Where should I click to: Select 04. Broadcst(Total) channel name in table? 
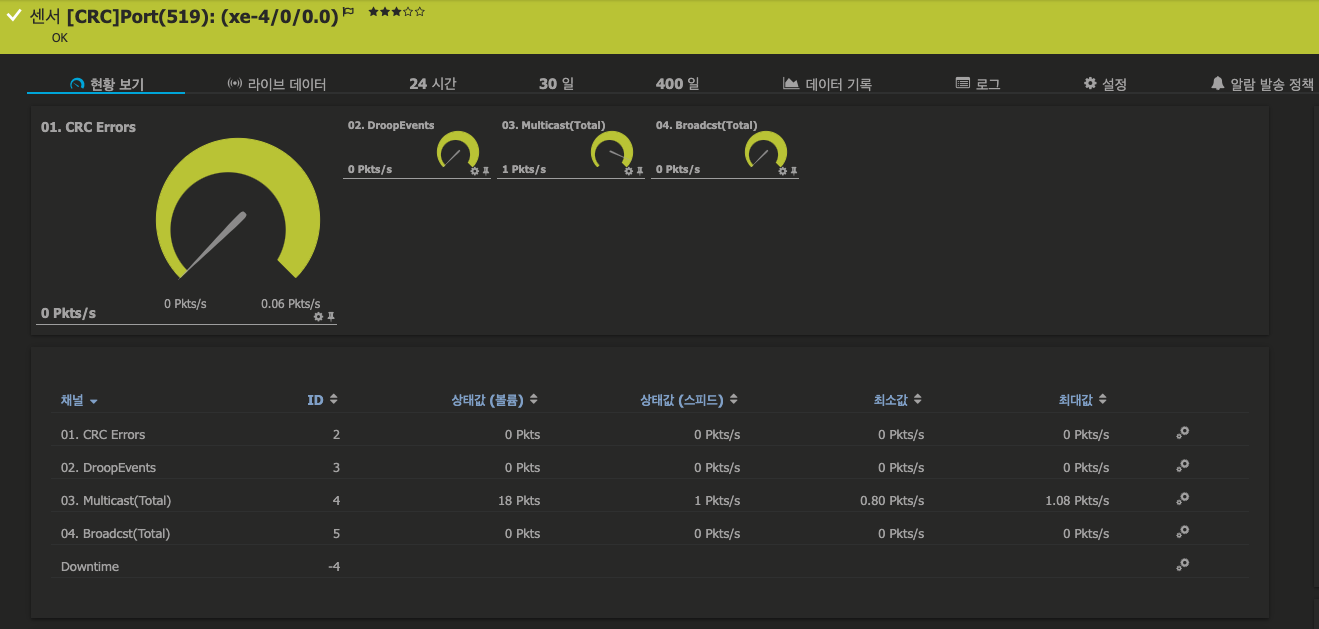tap(115, 534)
